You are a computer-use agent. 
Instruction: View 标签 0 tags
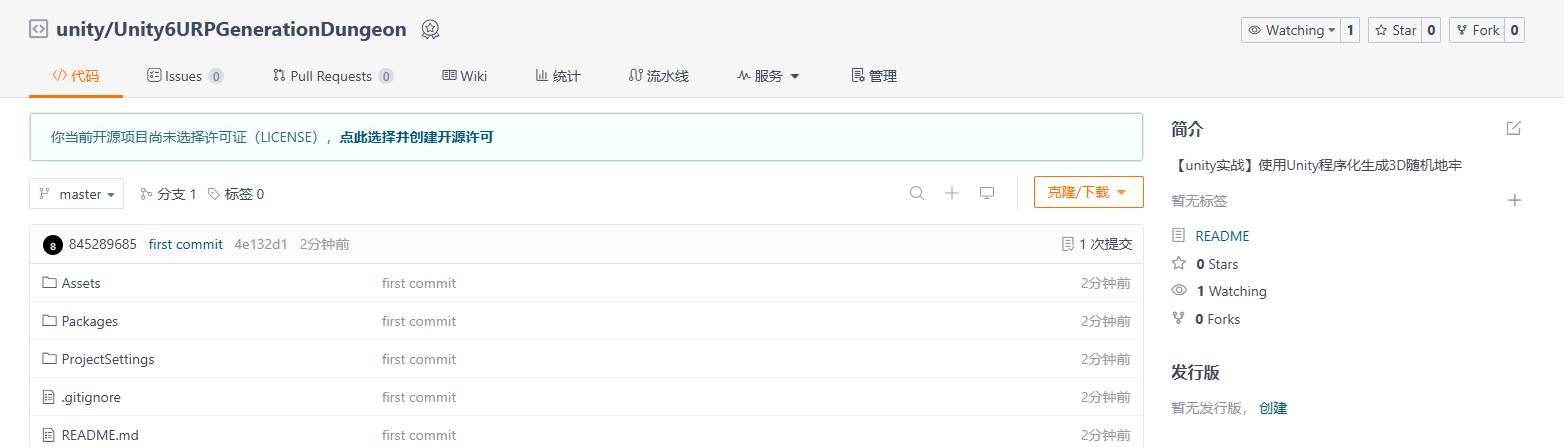click(x=236, y=194)
